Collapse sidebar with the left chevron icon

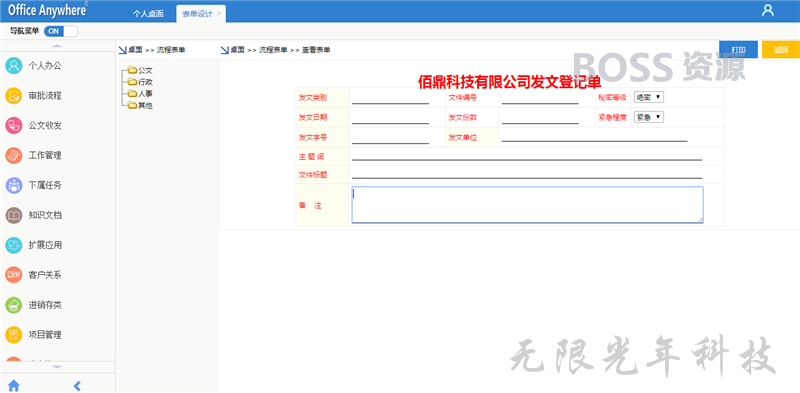coord(77,385)
